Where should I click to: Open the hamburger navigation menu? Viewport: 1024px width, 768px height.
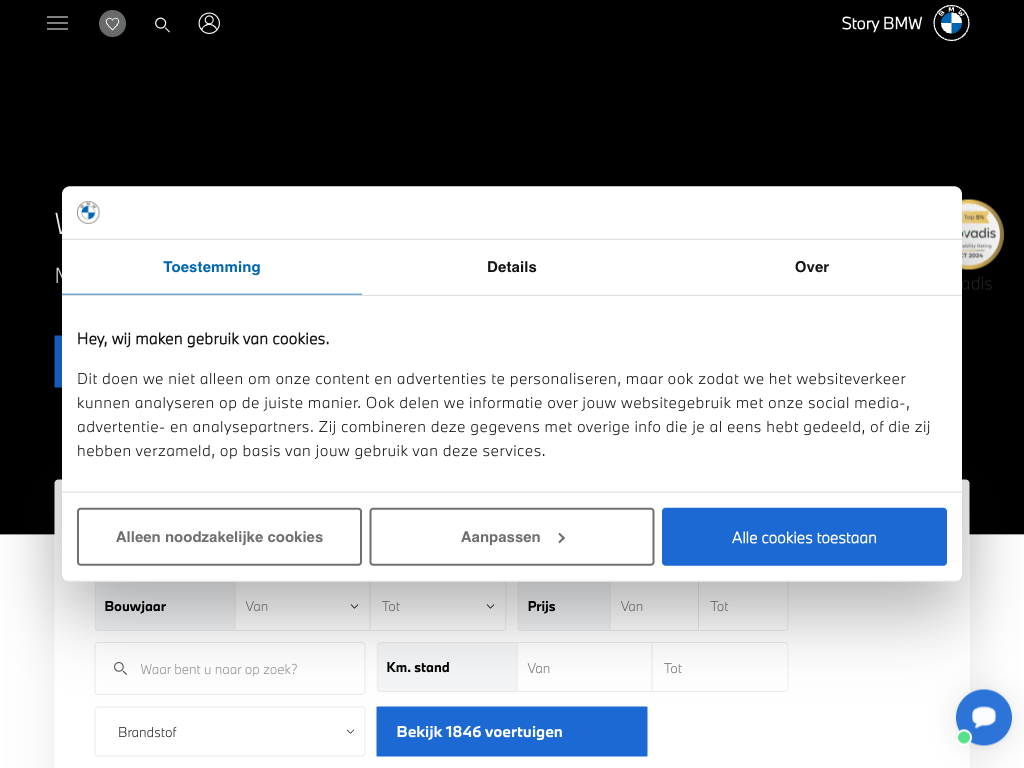57,23
